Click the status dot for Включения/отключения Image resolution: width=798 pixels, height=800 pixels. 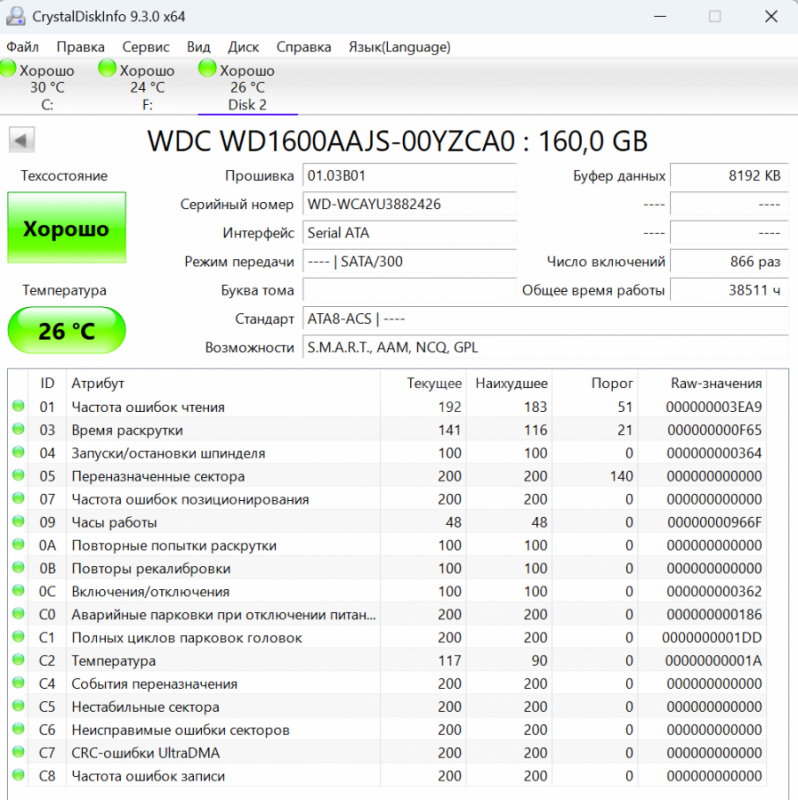[x=18, y=590]
